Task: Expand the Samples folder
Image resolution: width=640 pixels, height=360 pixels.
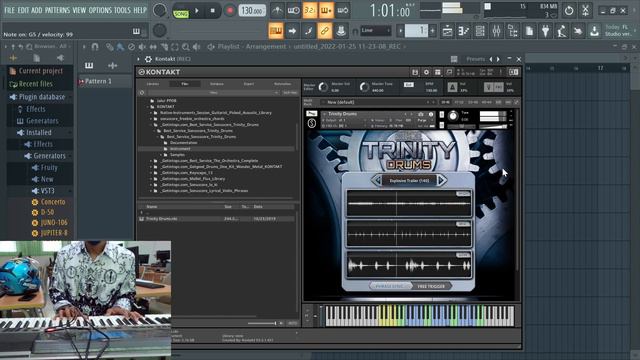Action: pos(160,155)
